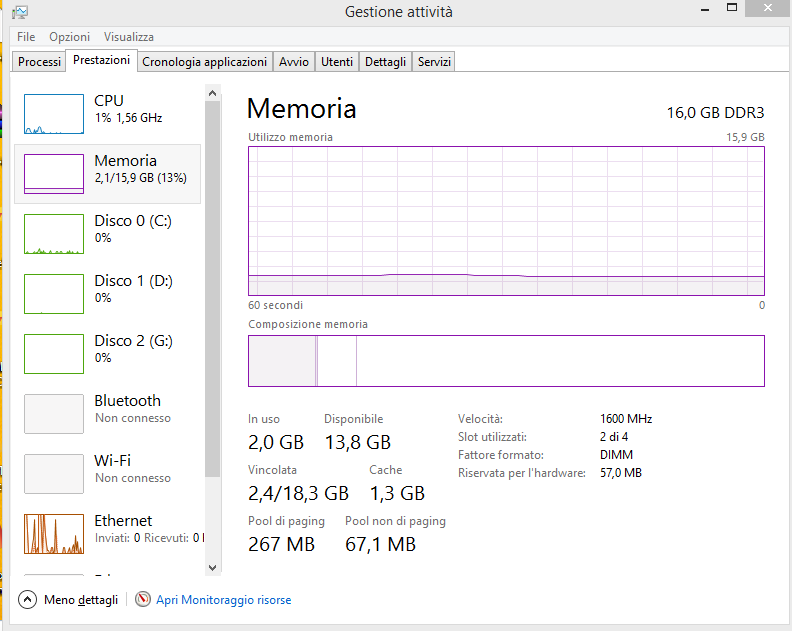The width and height of the screenshot is (792, 631).
Task: Switch to the Servizi tab
Action: tap(434, 62)
